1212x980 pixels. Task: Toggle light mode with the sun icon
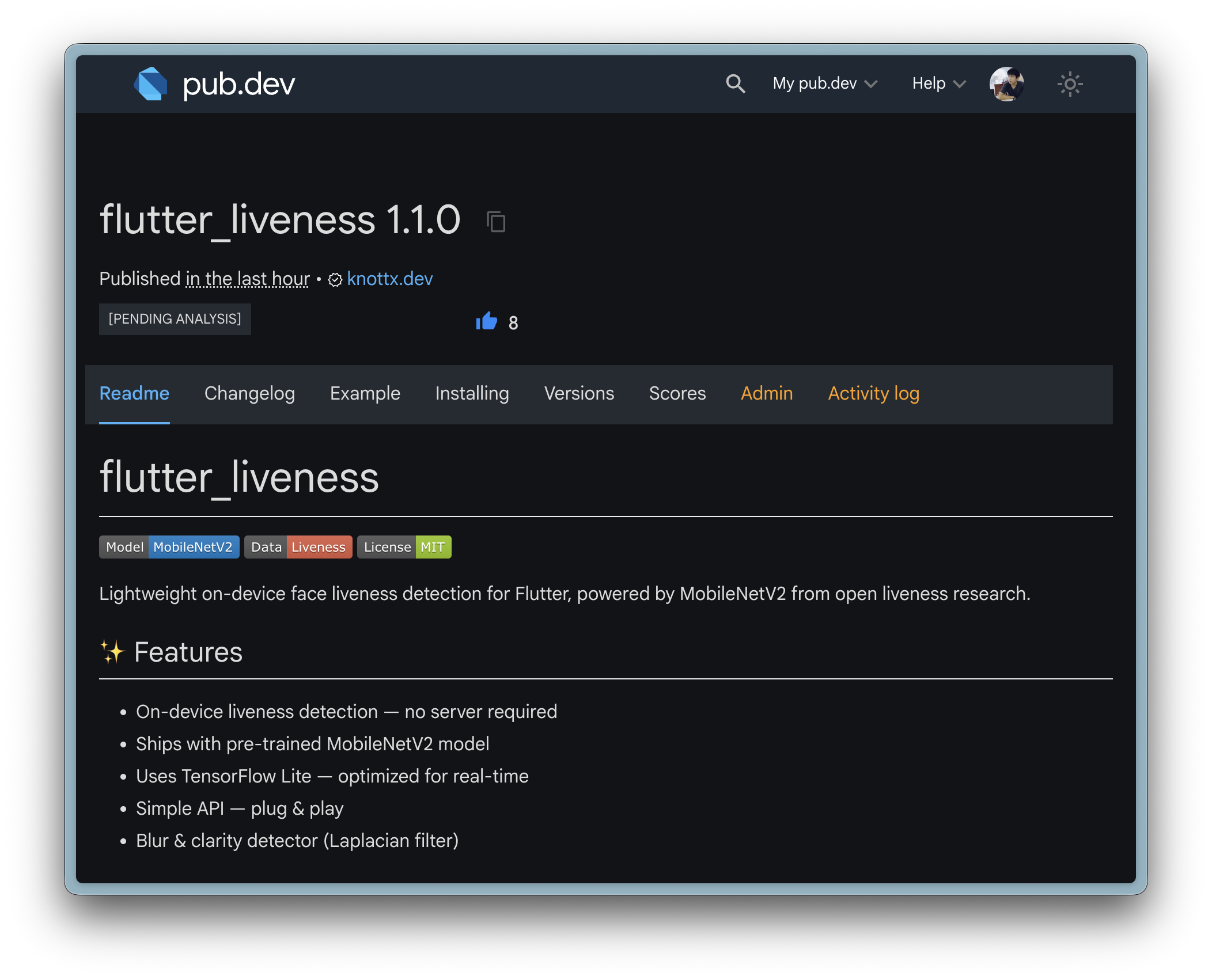(x=1070, y=84)
